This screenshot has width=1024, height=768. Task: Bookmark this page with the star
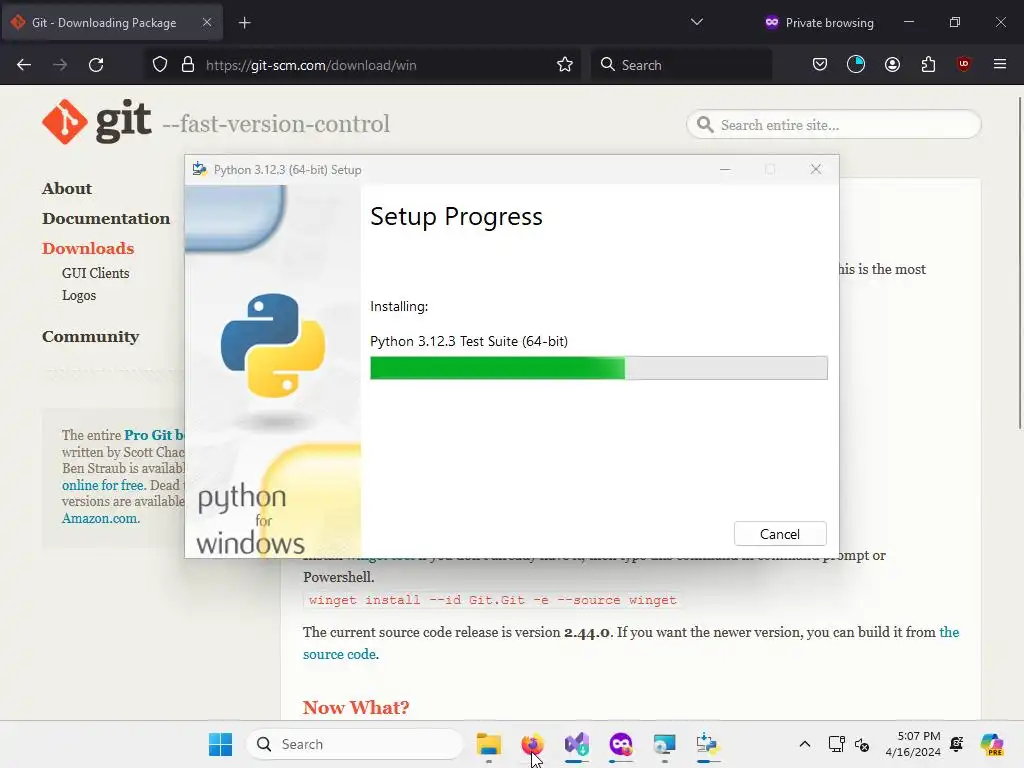pyautogui.click(x=565, y=65)
